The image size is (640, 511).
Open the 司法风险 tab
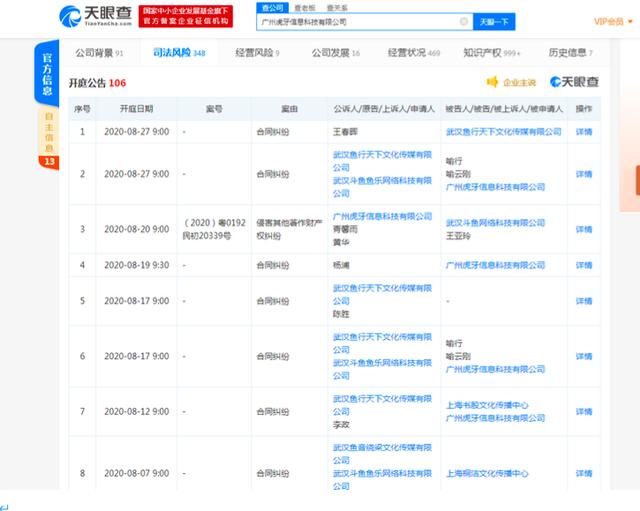[179, 53]
